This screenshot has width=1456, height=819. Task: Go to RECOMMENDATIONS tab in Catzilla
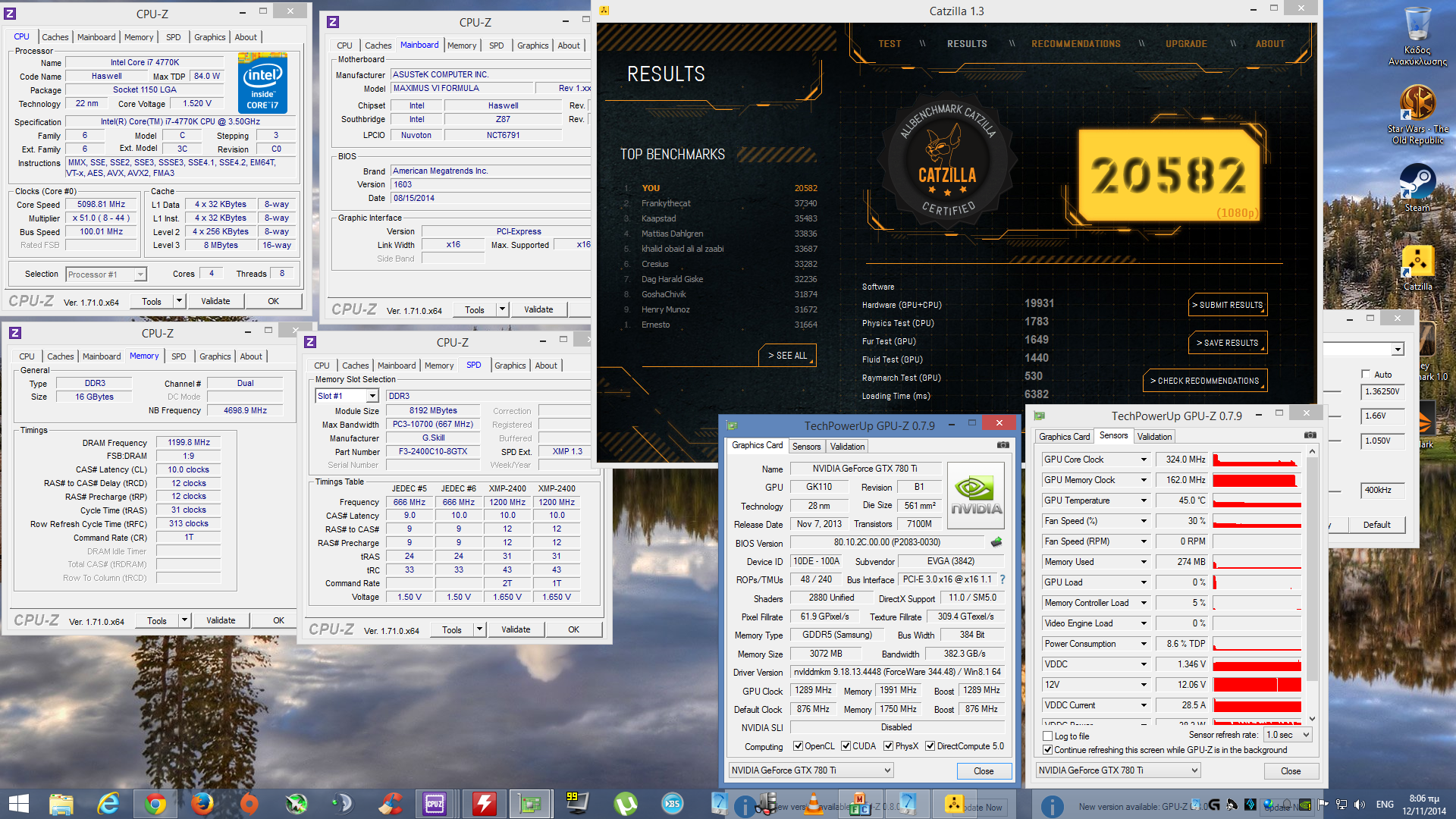[x=1076, y=44]
